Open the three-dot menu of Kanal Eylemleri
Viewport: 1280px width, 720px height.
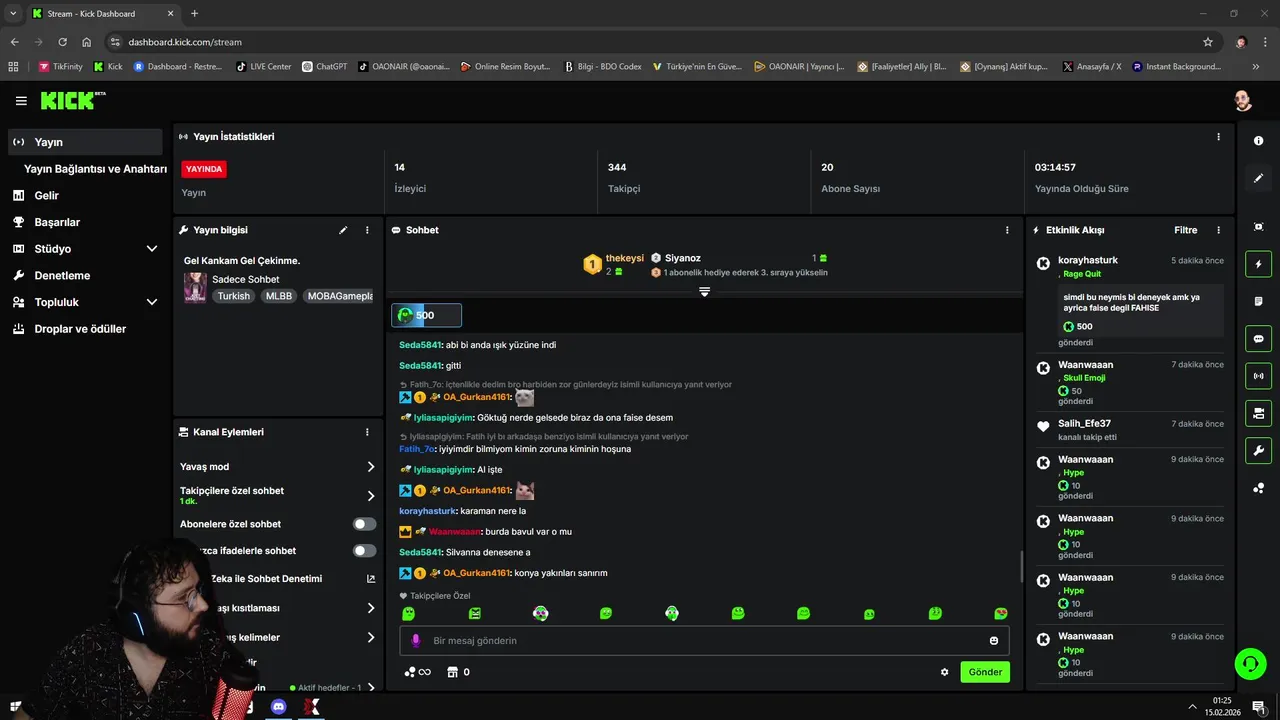point(367,432)
